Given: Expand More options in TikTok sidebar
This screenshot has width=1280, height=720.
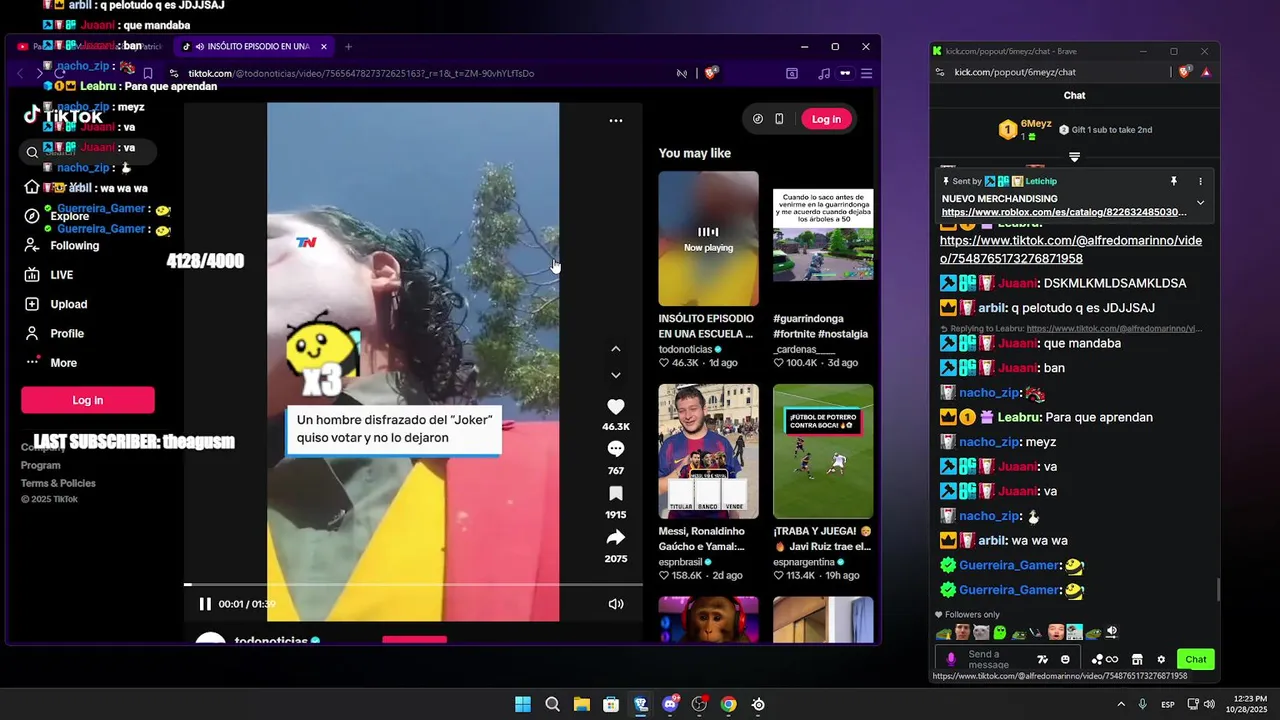Looking at the screenshot, I should point(51,363).
